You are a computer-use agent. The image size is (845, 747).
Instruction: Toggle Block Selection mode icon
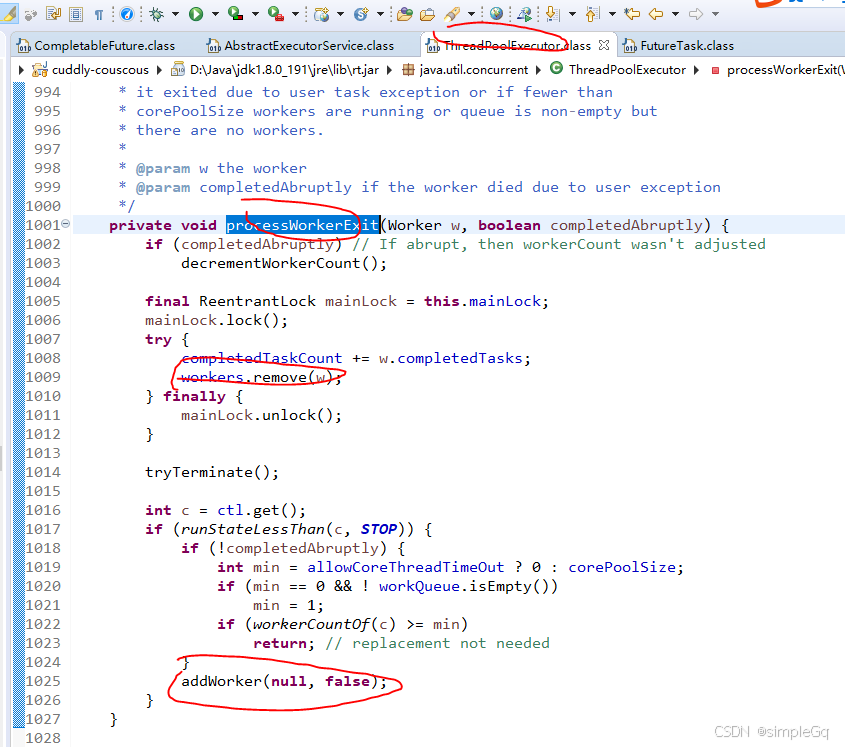point(76,14)
